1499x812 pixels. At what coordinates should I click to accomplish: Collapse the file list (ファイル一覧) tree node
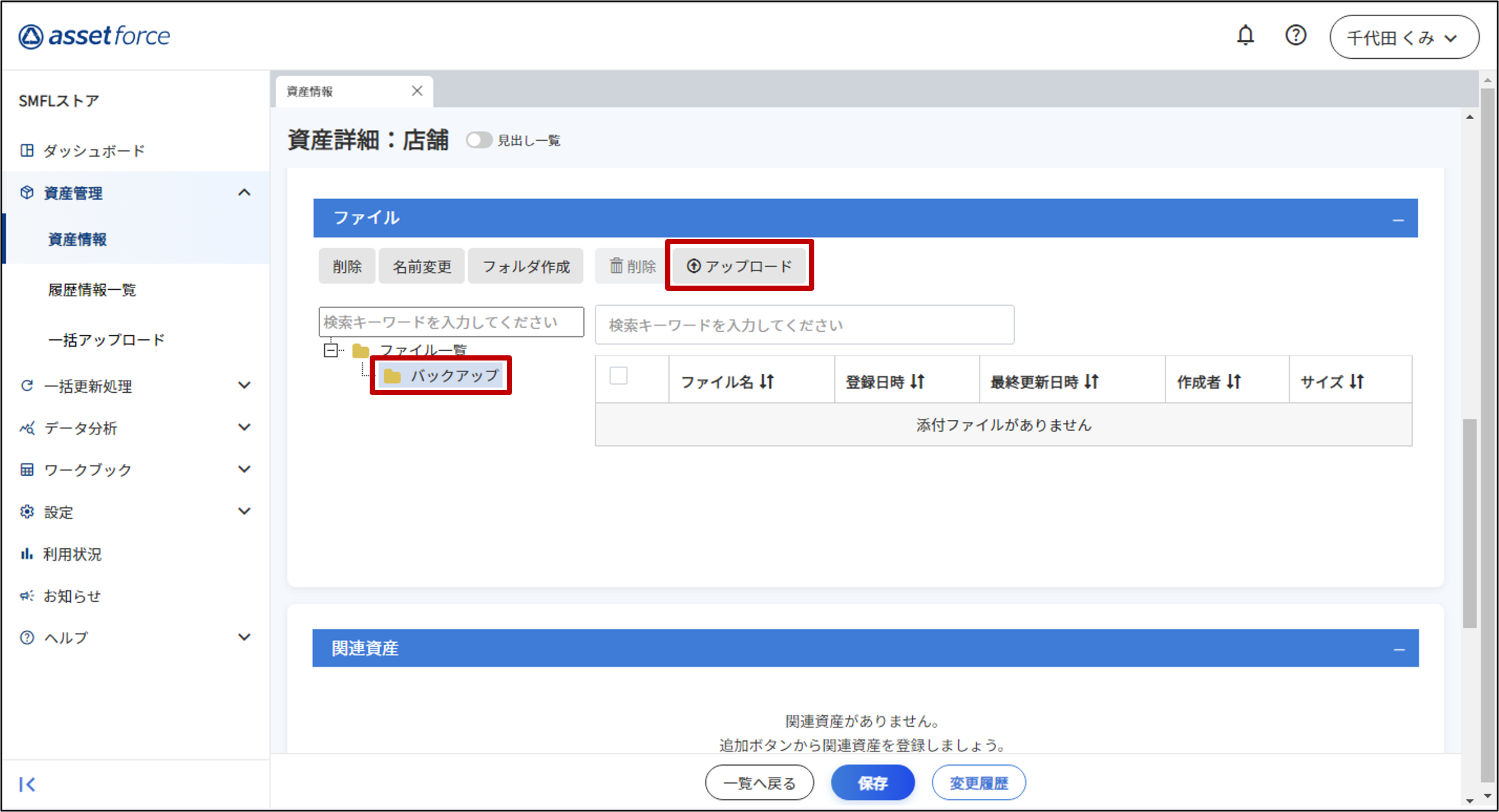point(331,350)
